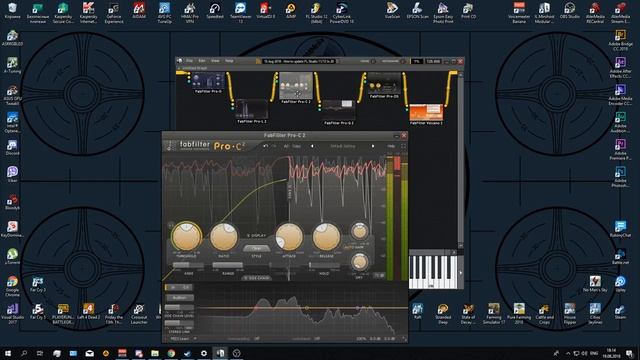Click the 100% output mix button
640x360 pixels.
[361, 338]
